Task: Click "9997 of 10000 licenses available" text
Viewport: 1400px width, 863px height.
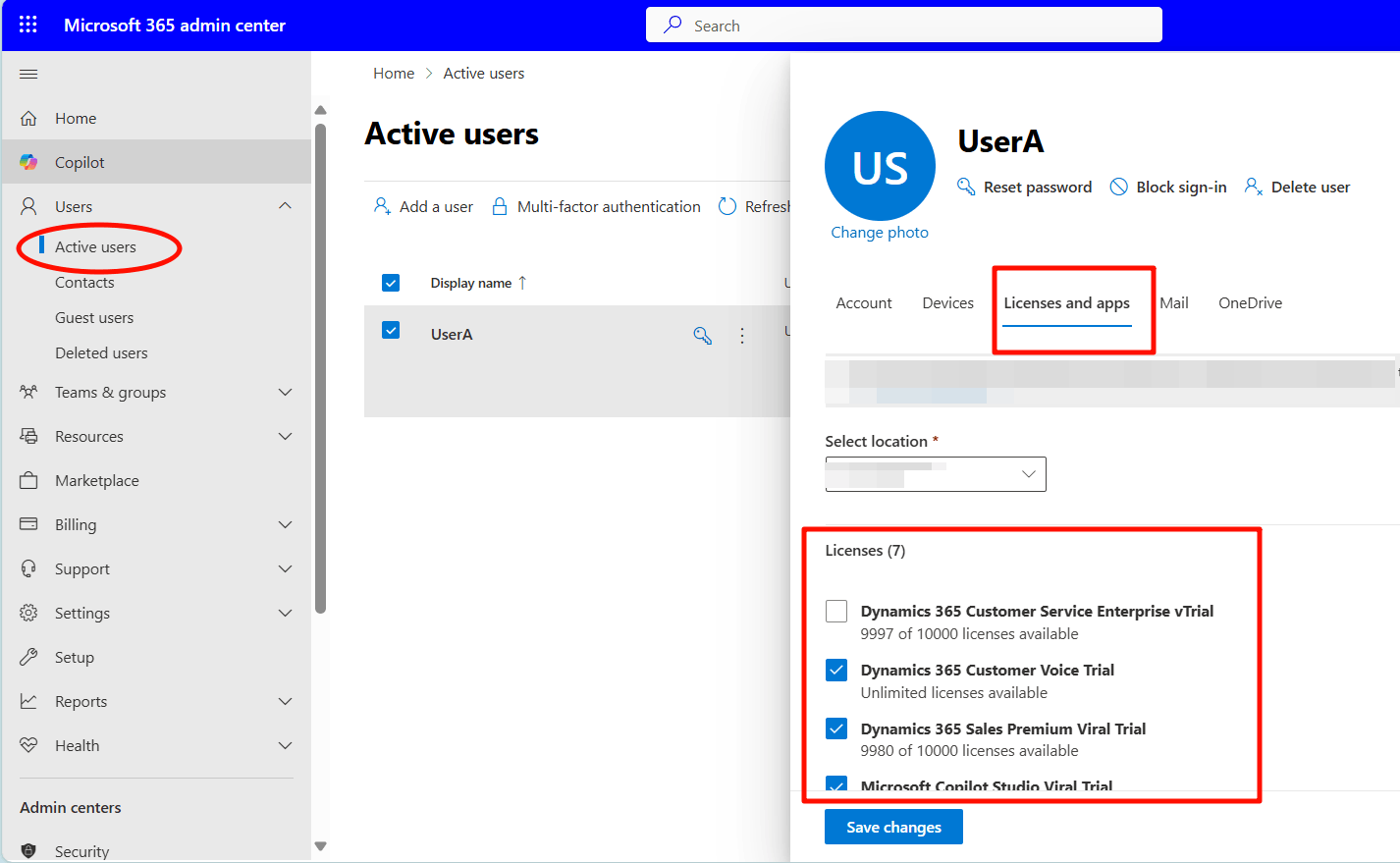Action: coord(970,634)
